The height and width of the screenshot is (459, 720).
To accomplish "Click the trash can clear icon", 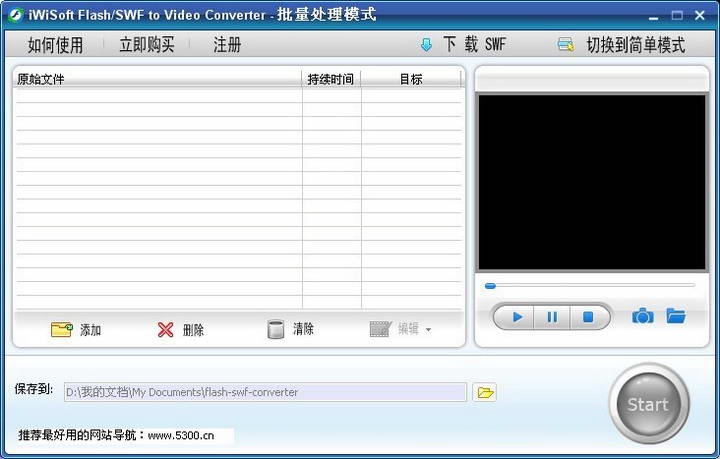I will [x=276, y=329].
